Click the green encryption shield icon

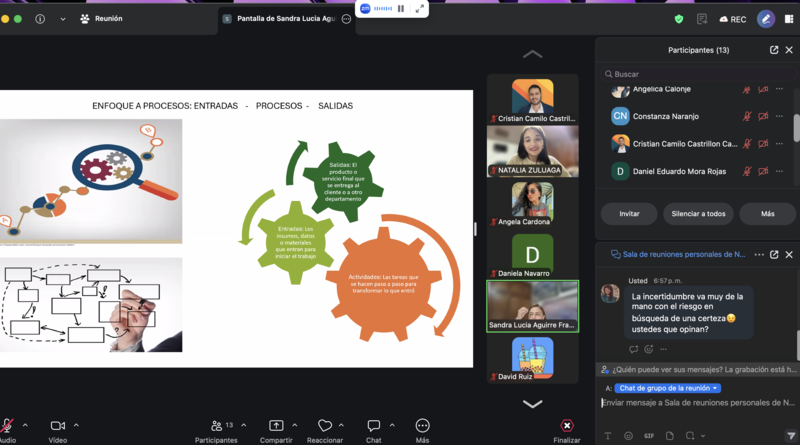click(x=679, y=19)
